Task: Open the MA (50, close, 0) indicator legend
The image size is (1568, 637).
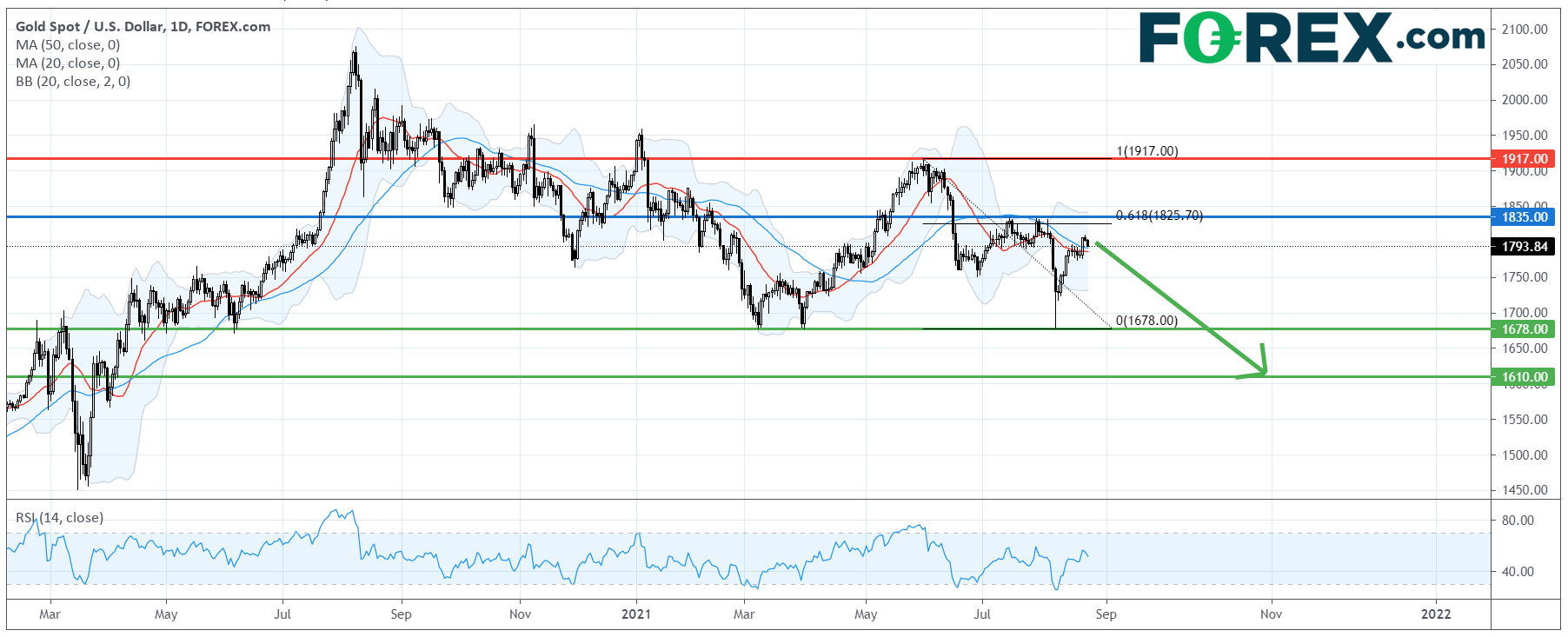Action: click(68, 45)
